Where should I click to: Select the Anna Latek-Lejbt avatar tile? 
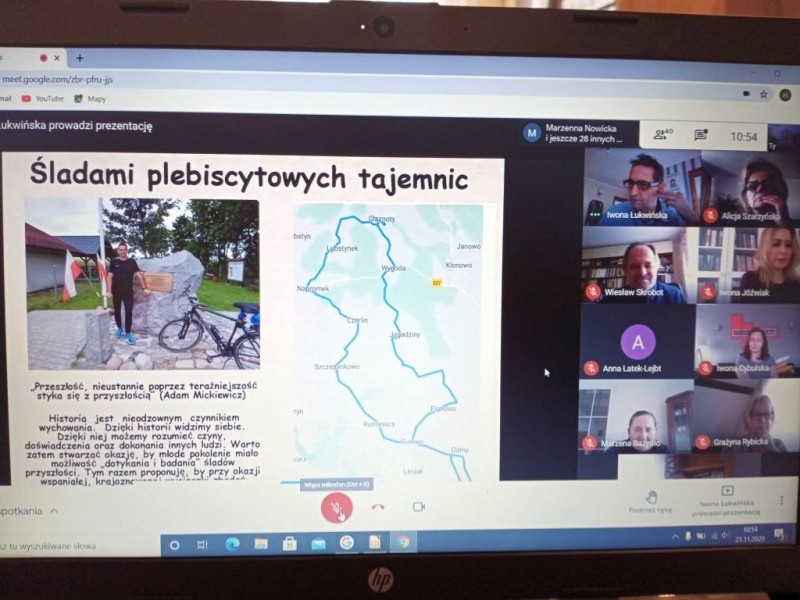pos(637,344)
